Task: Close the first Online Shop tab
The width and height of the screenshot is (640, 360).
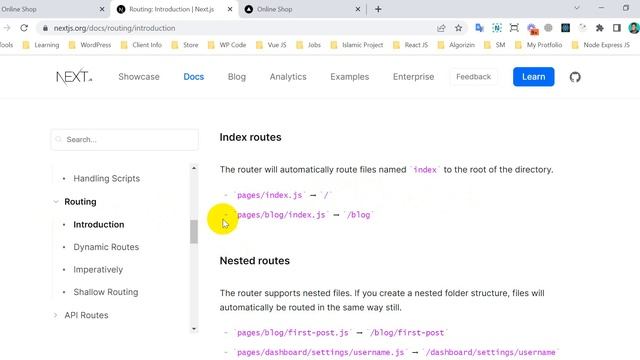Action: click(x=102, y=9)
